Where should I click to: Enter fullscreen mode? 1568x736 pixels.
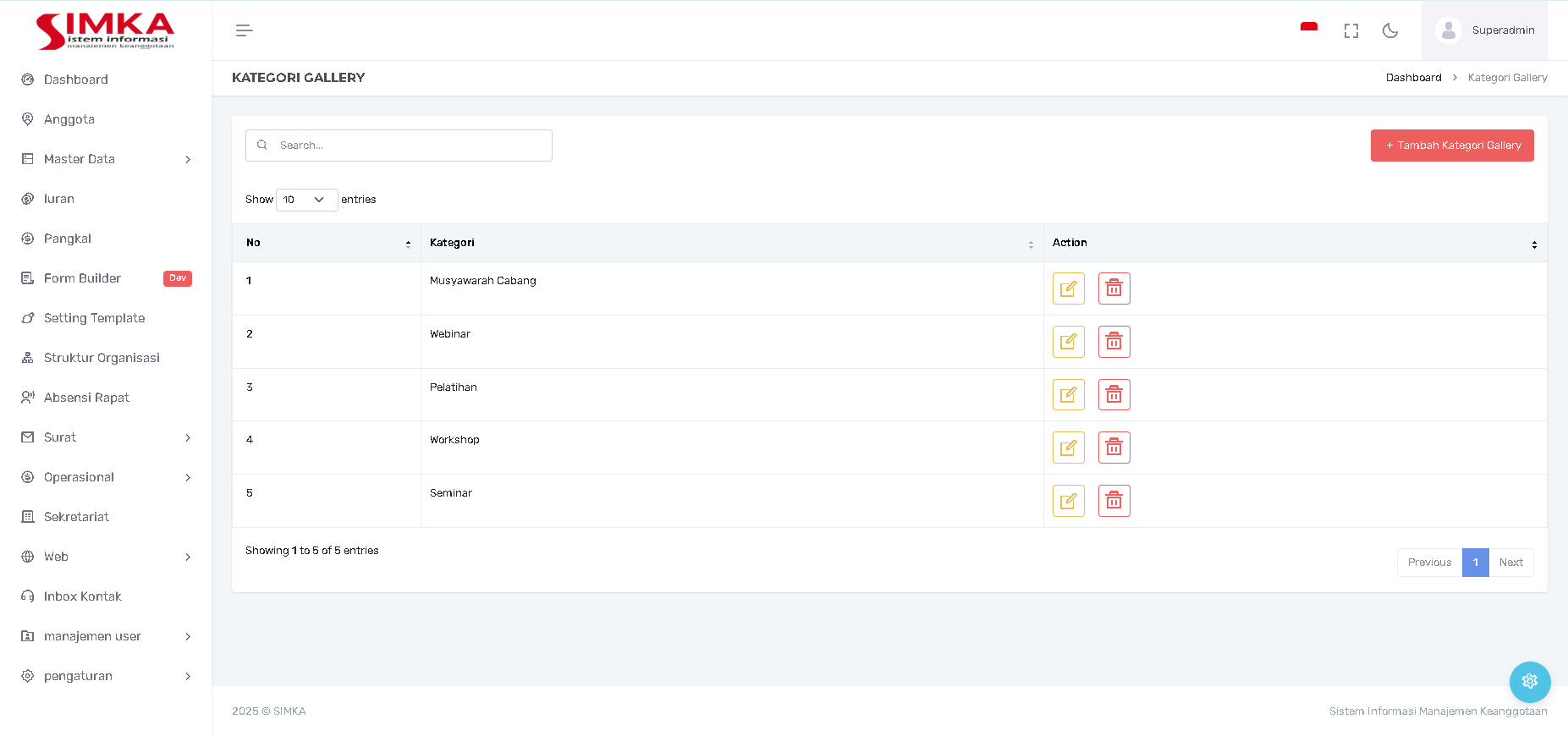1351,31
